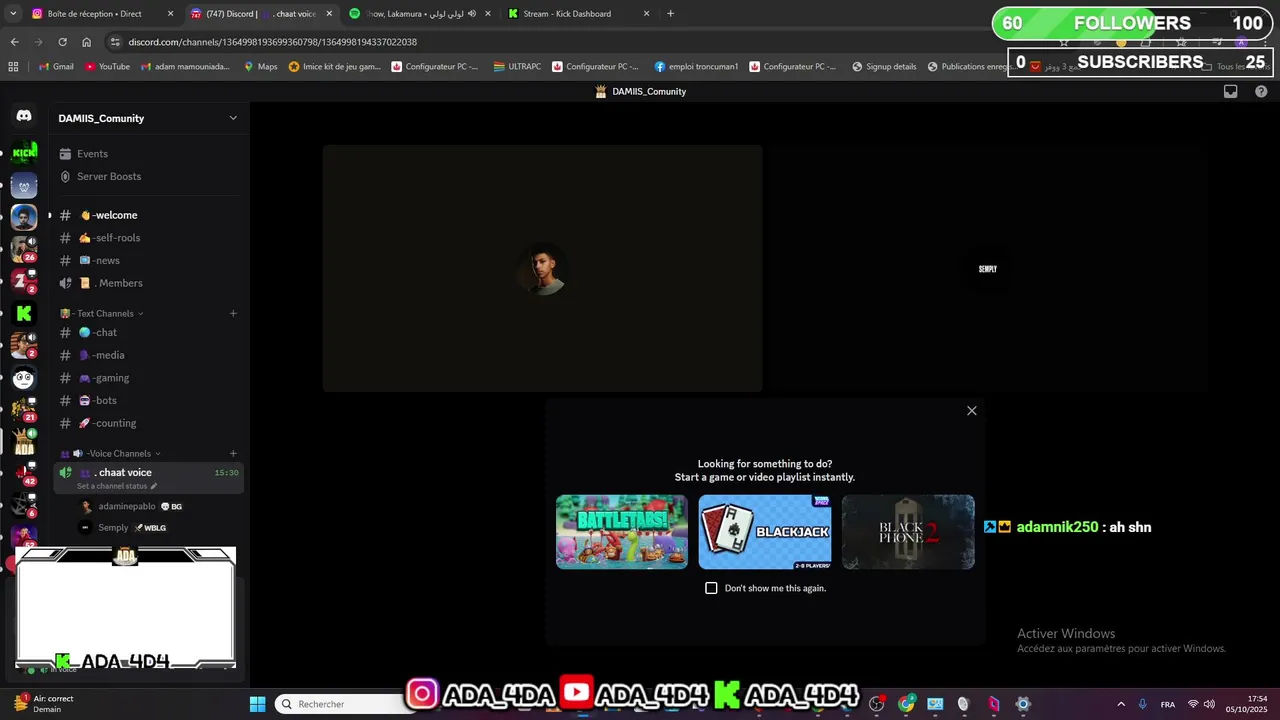Launch the BattleTabs activity

(x=622, y=532)
